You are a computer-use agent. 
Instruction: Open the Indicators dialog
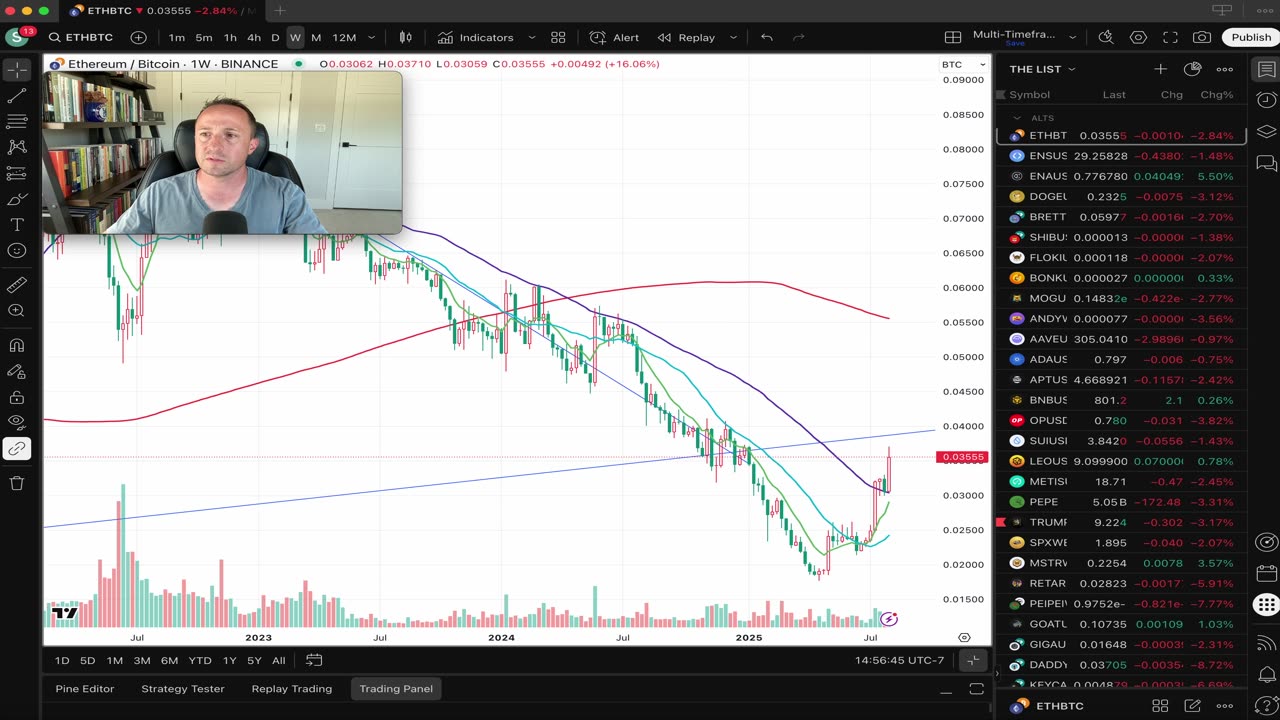pyautogui.click(x=475, y=37)
